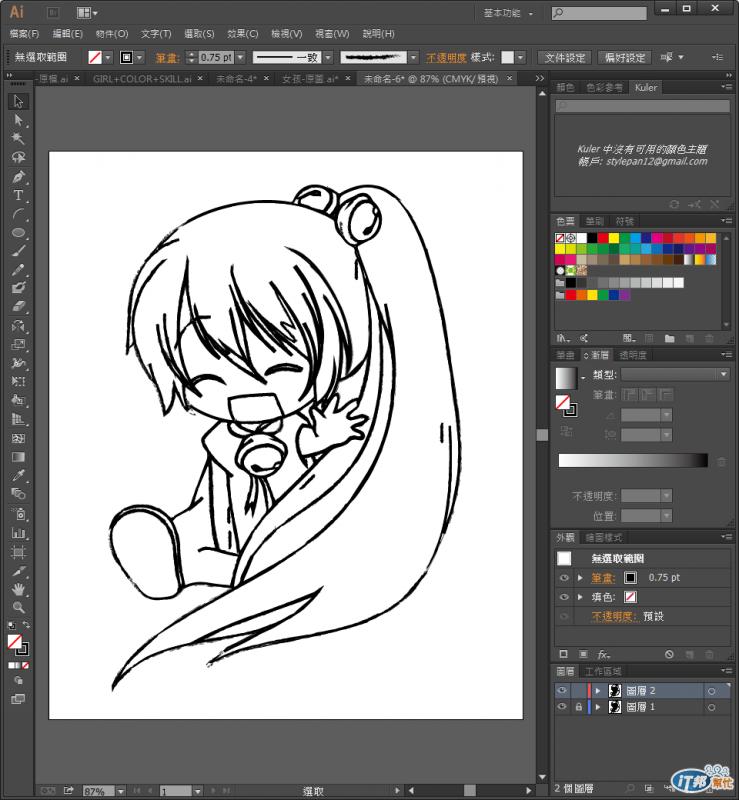Expand 筆畫 attribute in Appearance panel

point(580,578)
